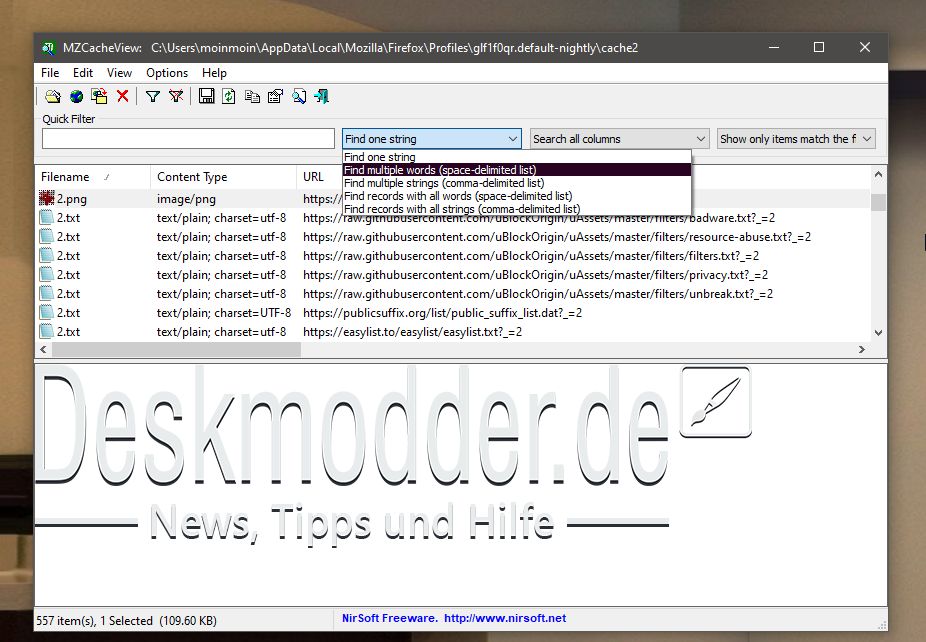Select the badware.txt URL row

point(539,218)
